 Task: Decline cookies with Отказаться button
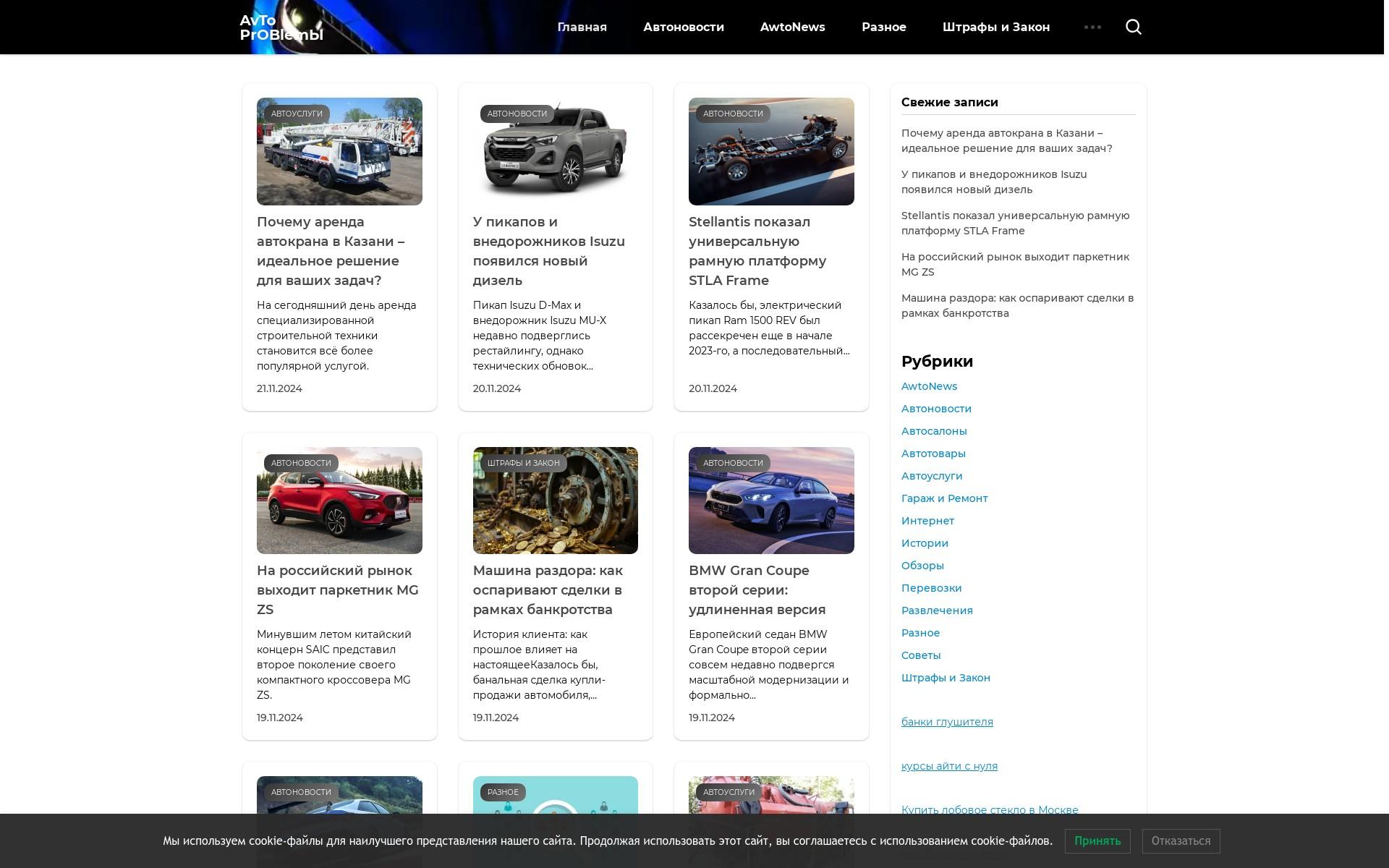pos(1181,841)
